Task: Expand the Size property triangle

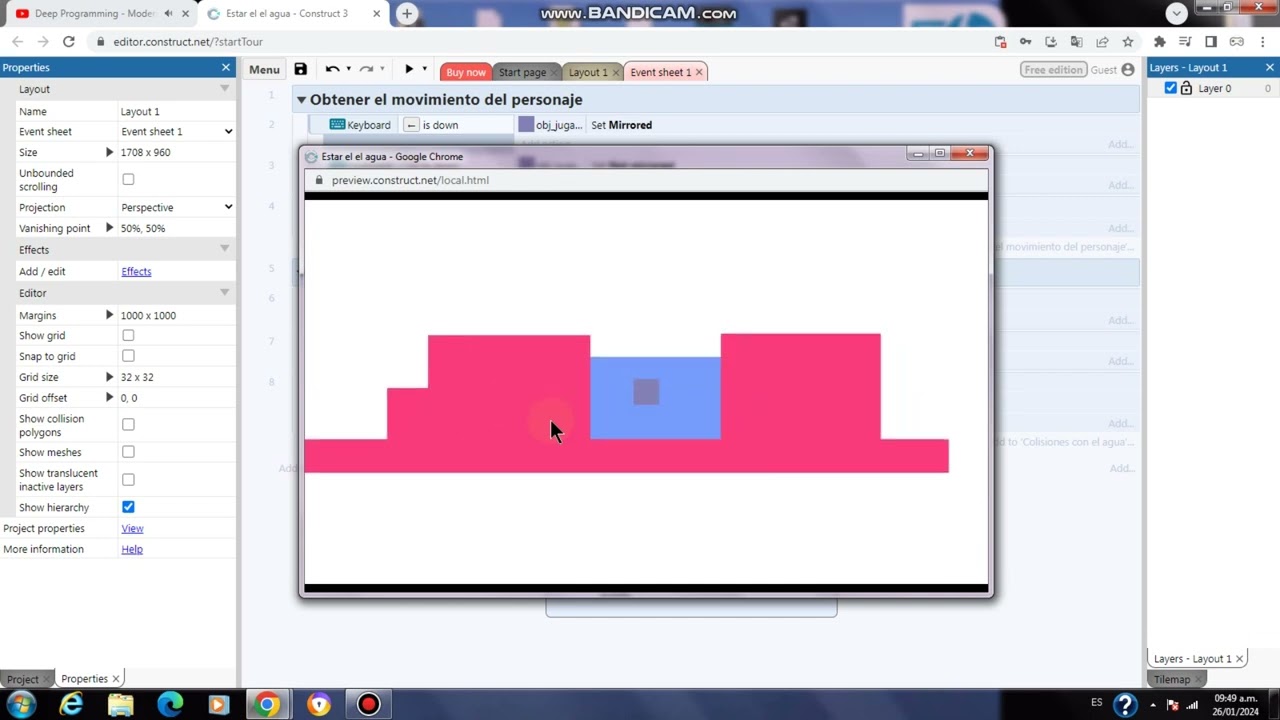Action: [x=110, y=152]
